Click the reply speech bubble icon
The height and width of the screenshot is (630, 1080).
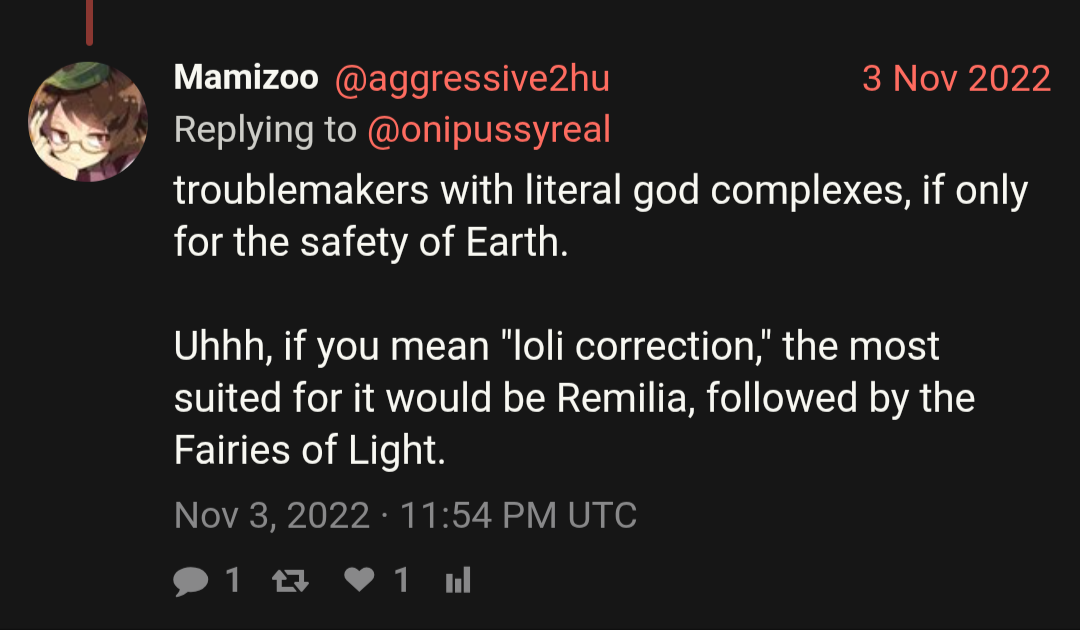(x=190, y=580)
